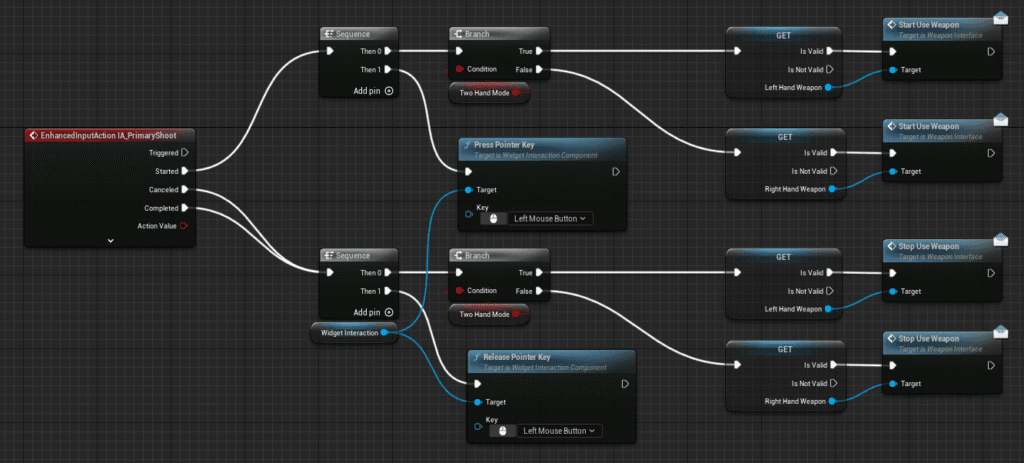This screenshot has height=463, width=1024.
Task: Click the mouse key-selector icon on Press Pointer Key
Action: [x=493, y=219]
